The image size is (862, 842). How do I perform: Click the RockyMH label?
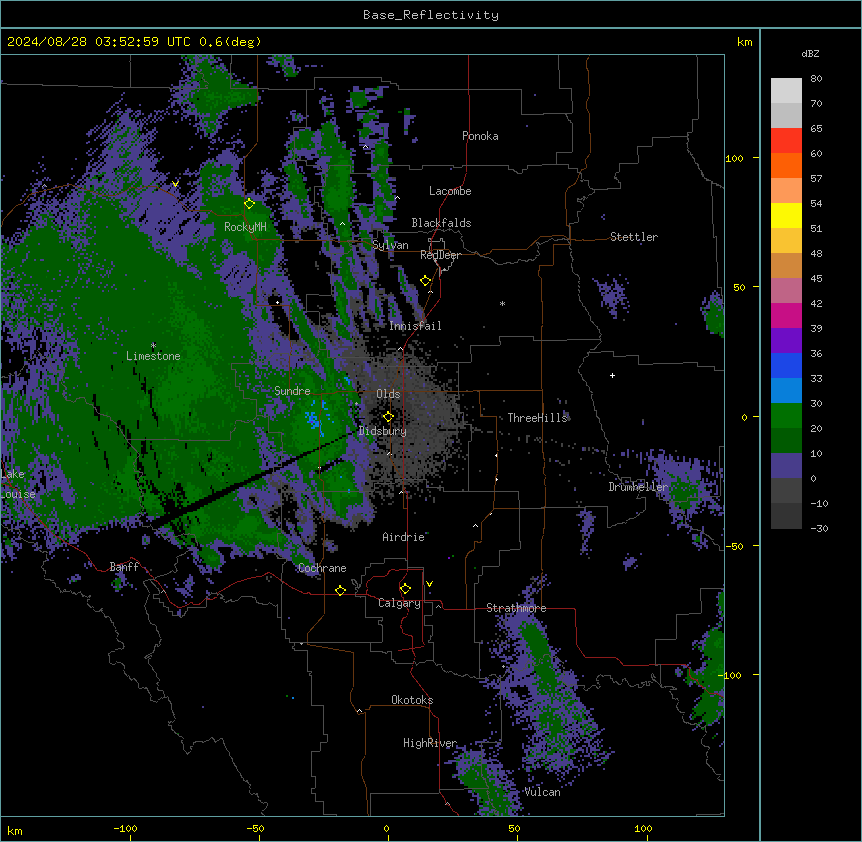(x=245, y=227)
